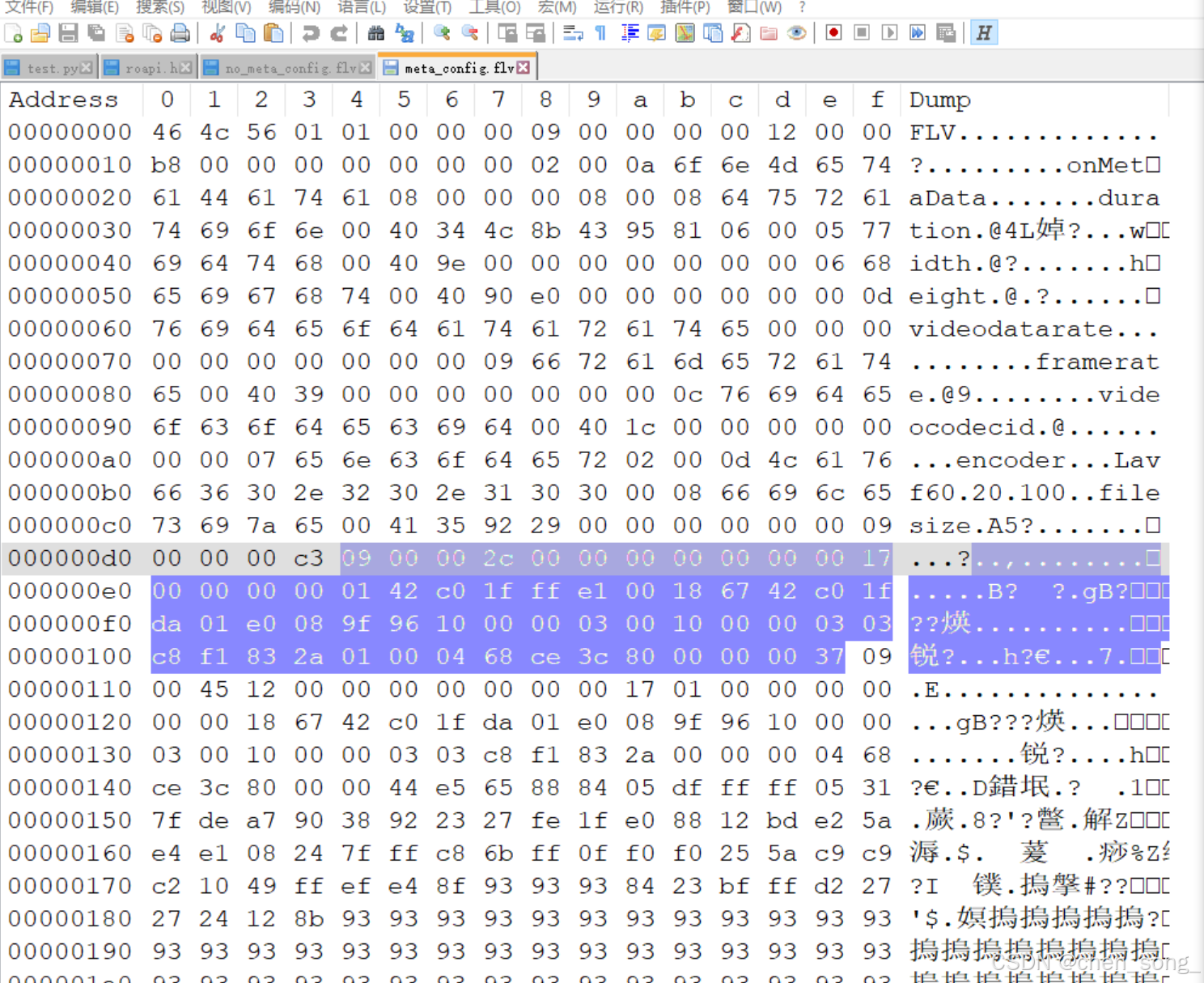Image resolution: width=1204 pixels, height=983 pixels.
Task: Undo the last action
Action: click(x=311, y=33)
